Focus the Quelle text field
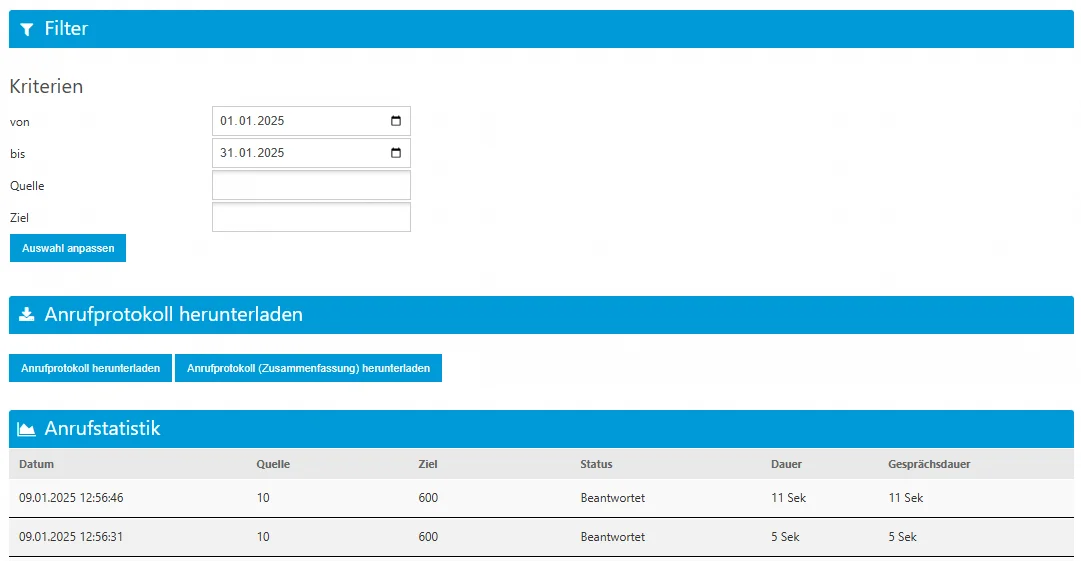 click(311, 185)
